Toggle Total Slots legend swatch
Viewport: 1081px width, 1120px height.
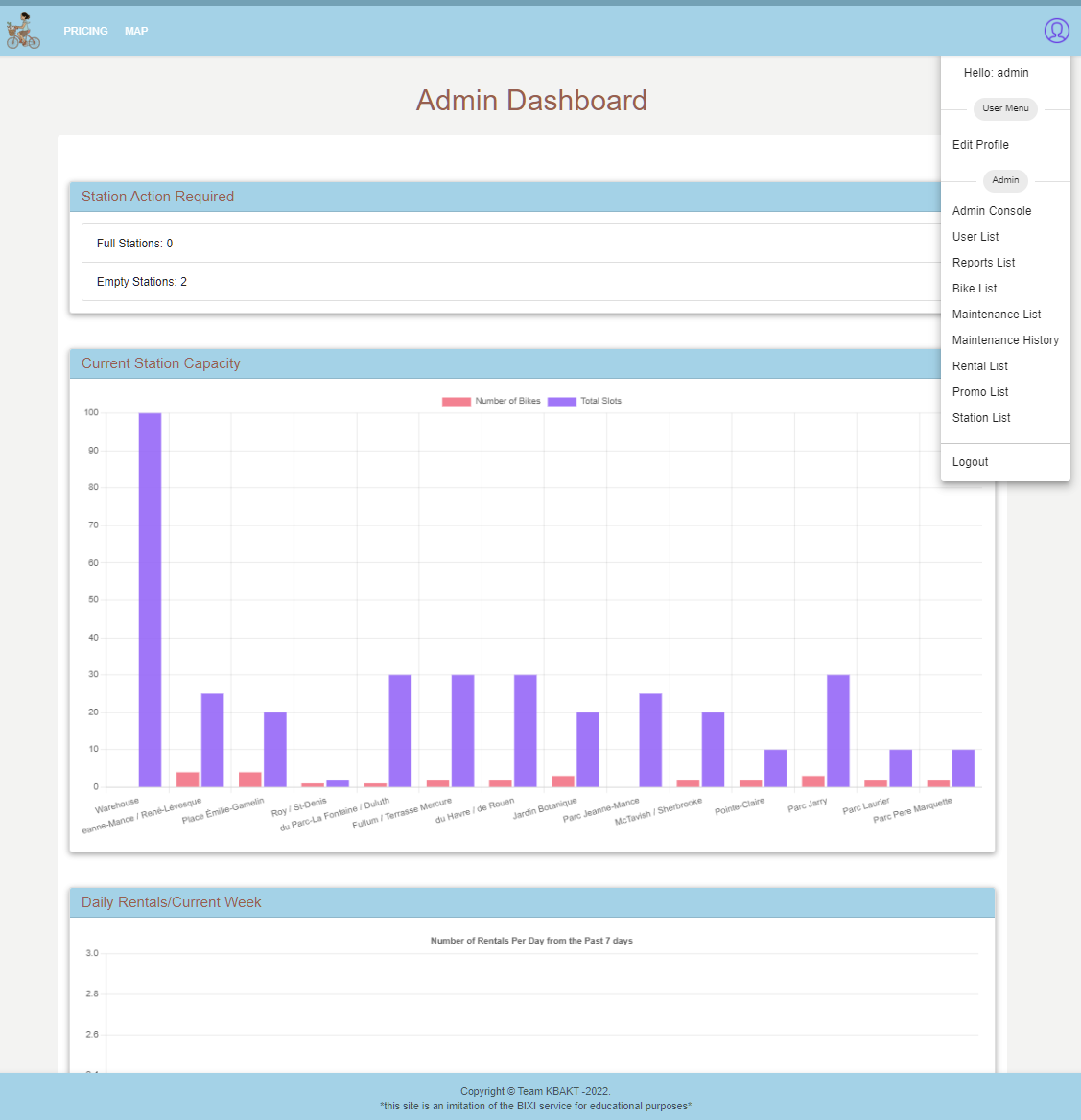click(x=561, y=401)
